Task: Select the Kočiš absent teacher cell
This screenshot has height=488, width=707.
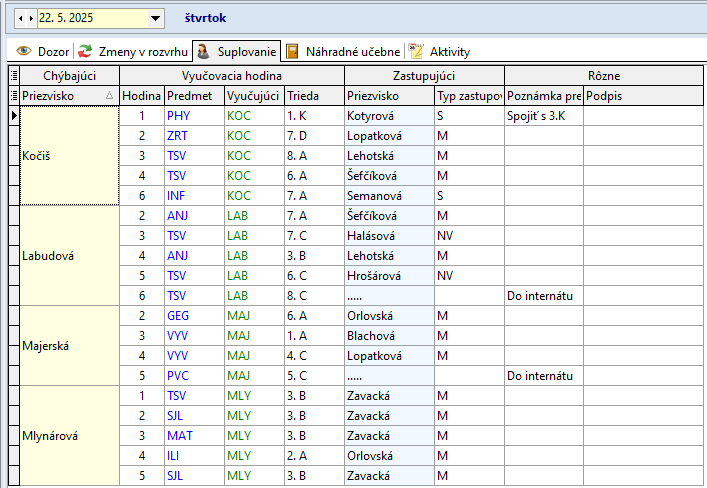Action: click(69, 156)
